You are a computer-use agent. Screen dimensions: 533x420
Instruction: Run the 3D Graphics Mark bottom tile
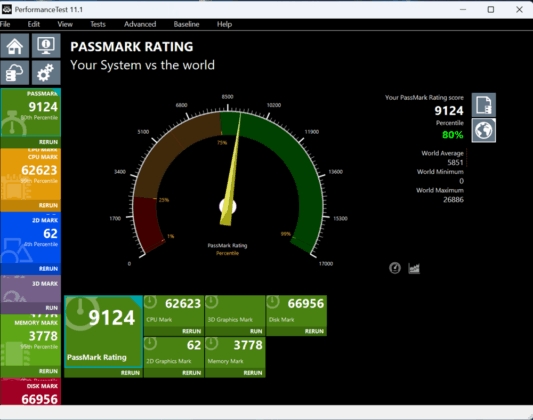tap(256, 331)
